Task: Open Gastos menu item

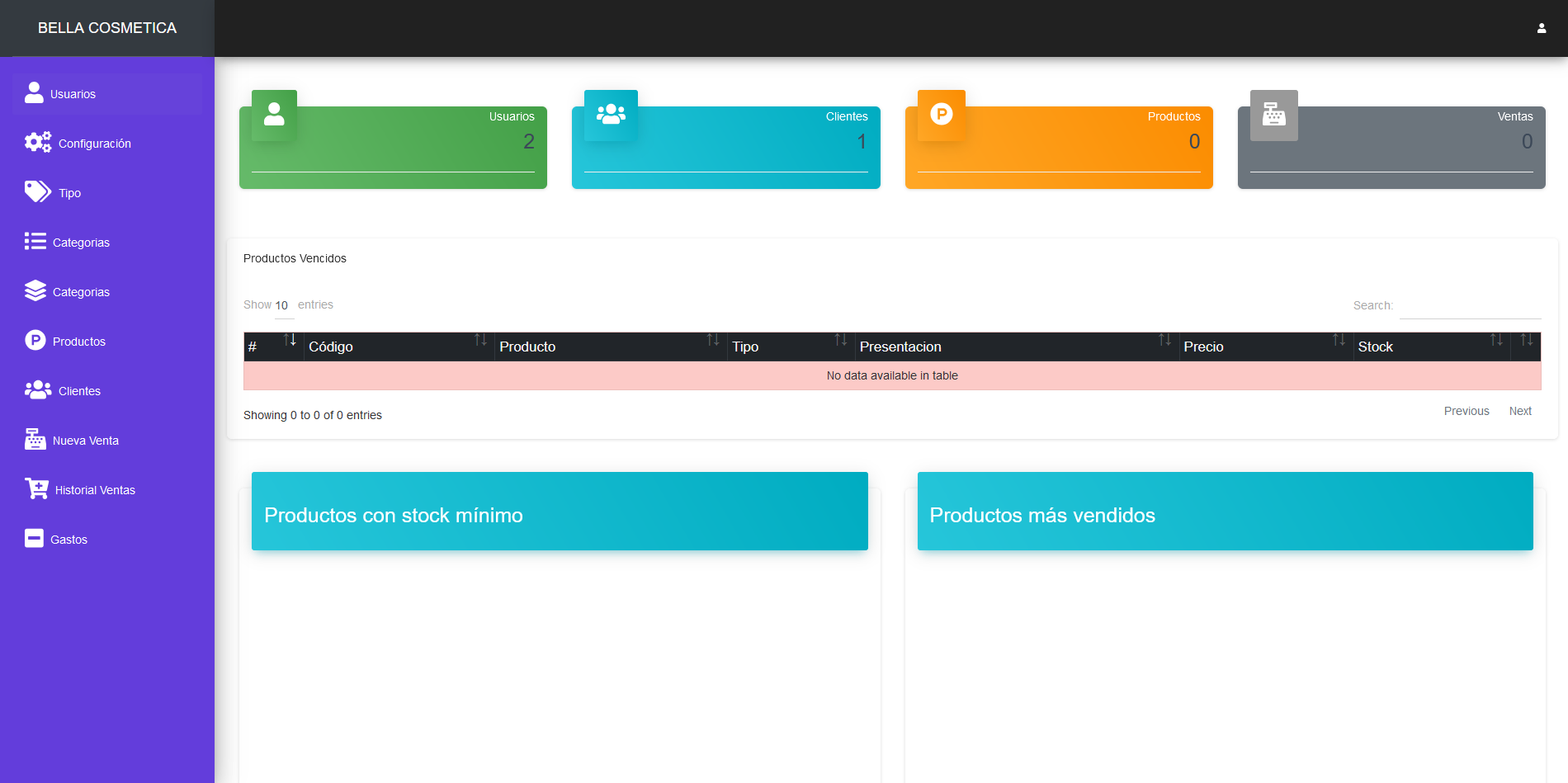Action: (107, 540)
